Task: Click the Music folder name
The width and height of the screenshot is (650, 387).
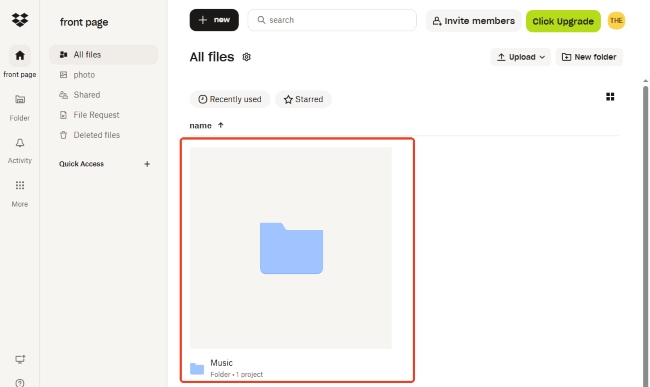Action: point(221,363)
